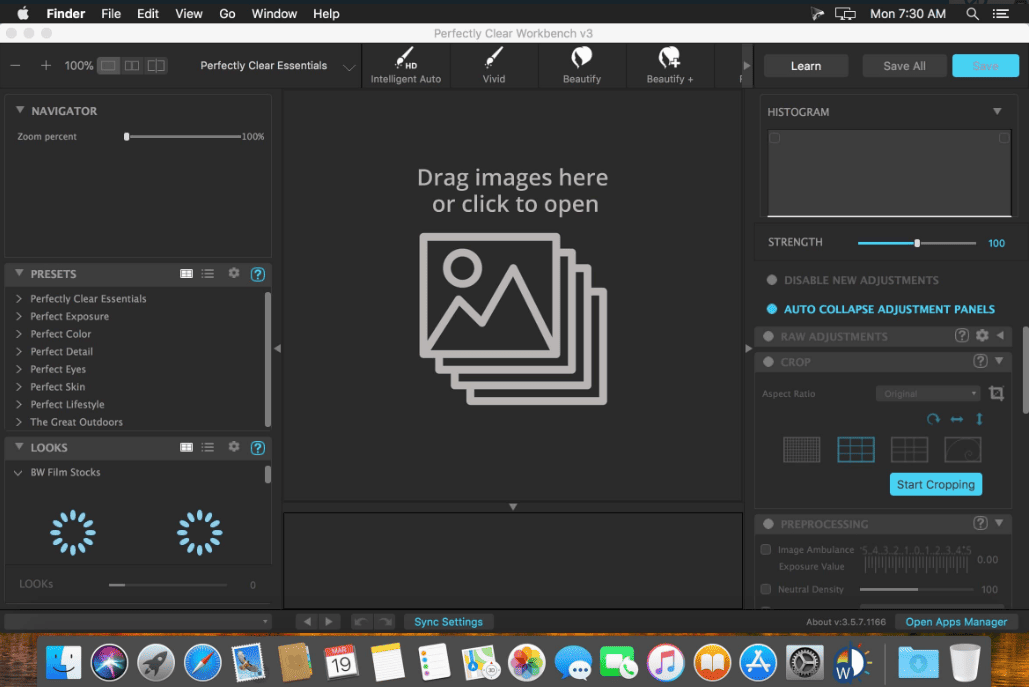Rotate the crop using the rotate icon

(933, 419)
